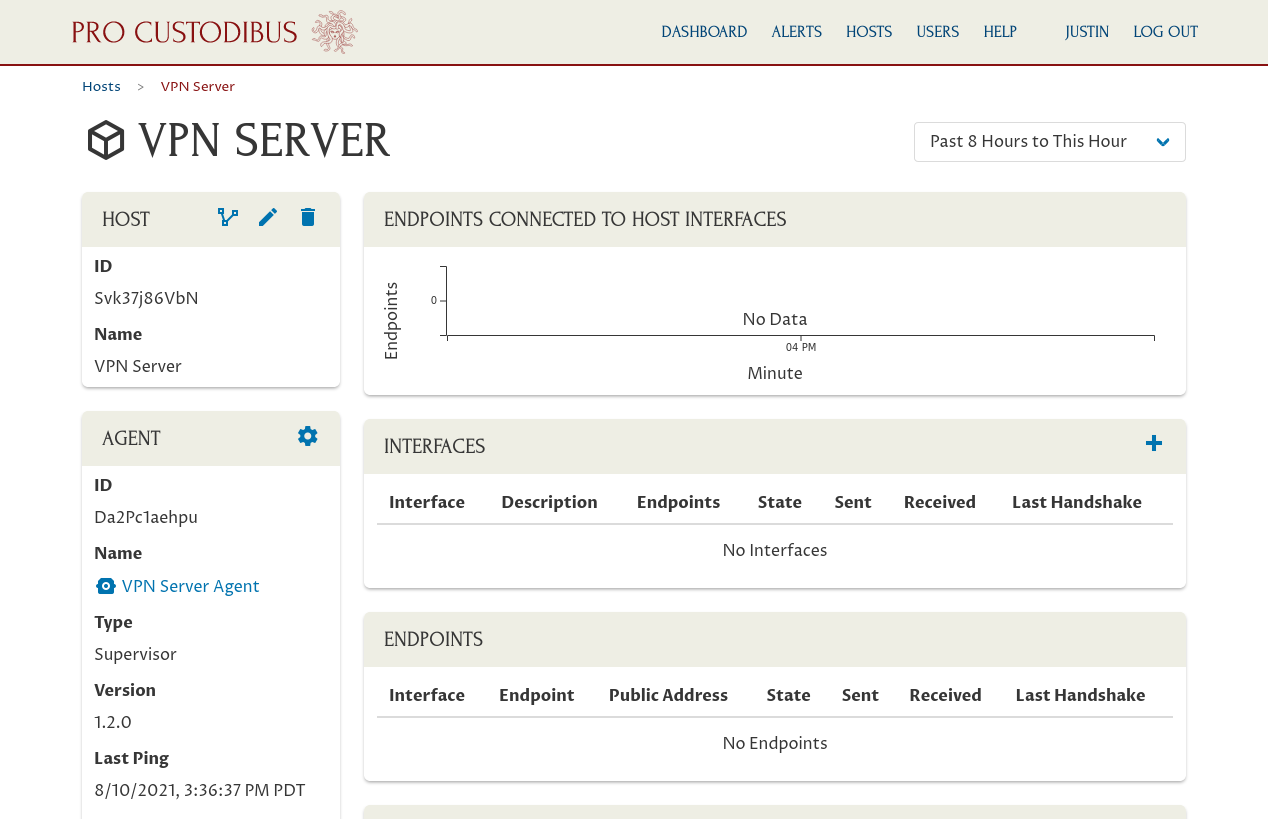Click the agent version 1.2.0
Screen dimensions: 1268x819
click(x=113, y=722)
